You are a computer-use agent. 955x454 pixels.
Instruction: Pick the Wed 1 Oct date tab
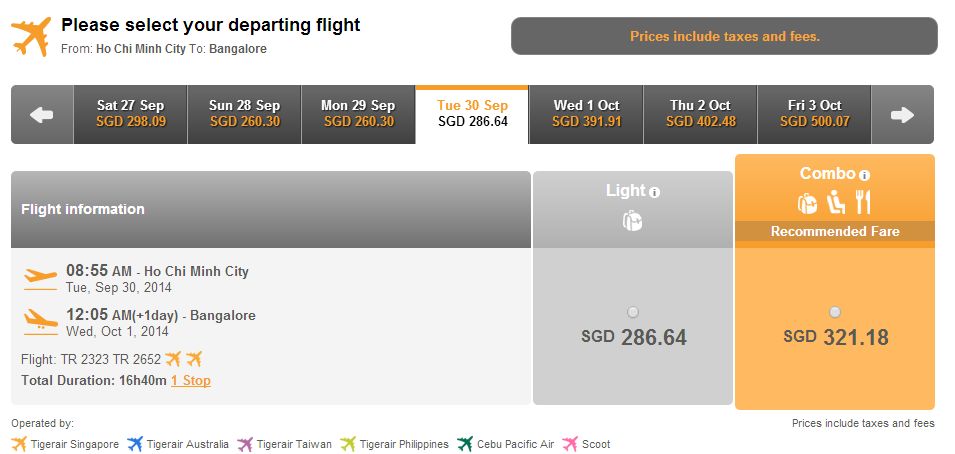point(587,115)
